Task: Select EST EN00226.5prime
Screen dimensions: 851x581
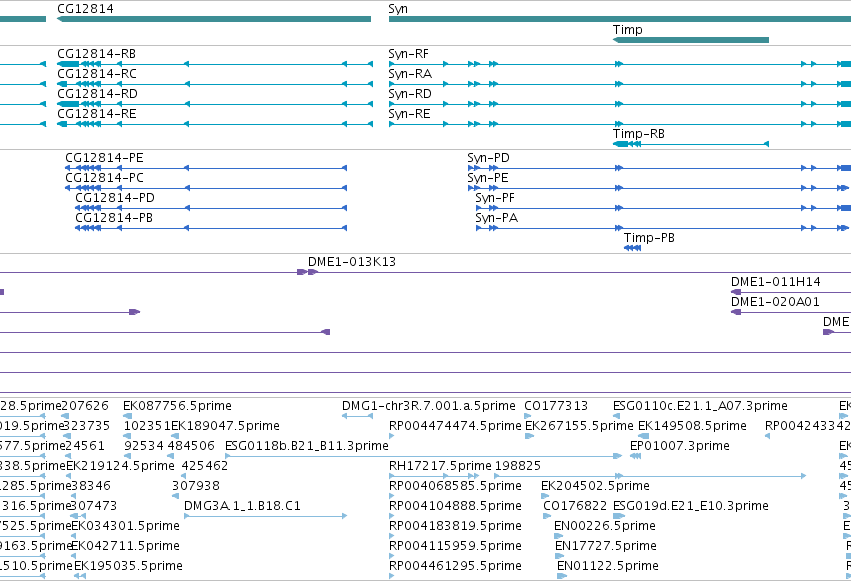Action: [605, 526]
